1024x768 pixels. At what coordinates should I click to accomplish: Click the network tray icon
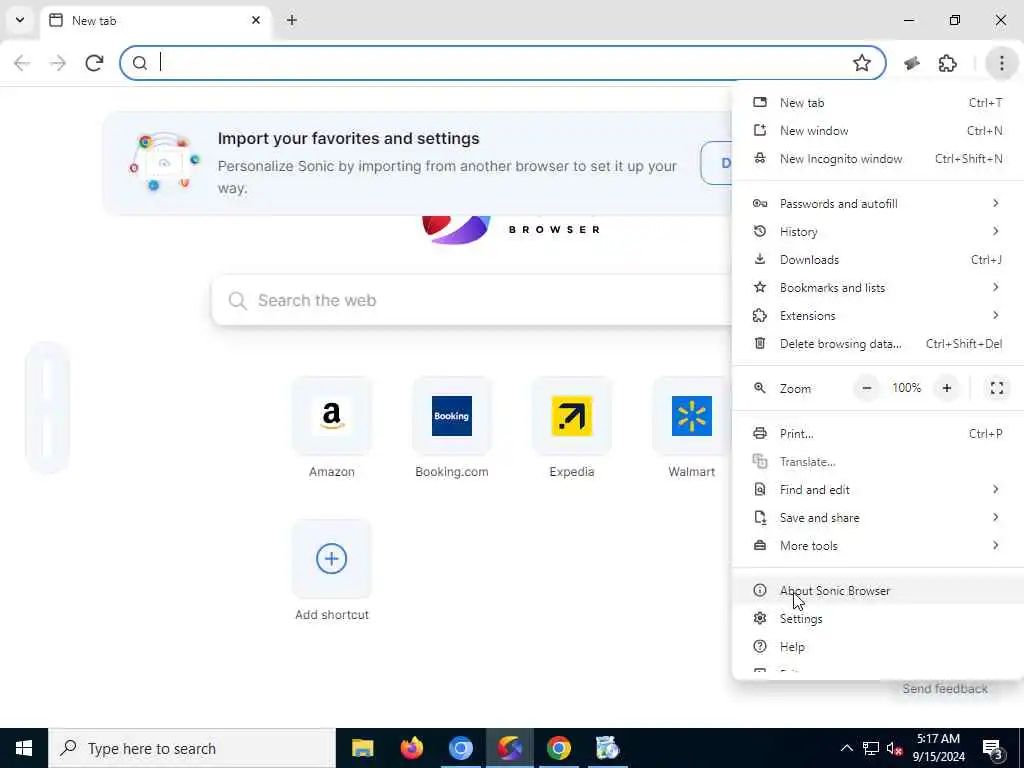(x=871, y=748)
